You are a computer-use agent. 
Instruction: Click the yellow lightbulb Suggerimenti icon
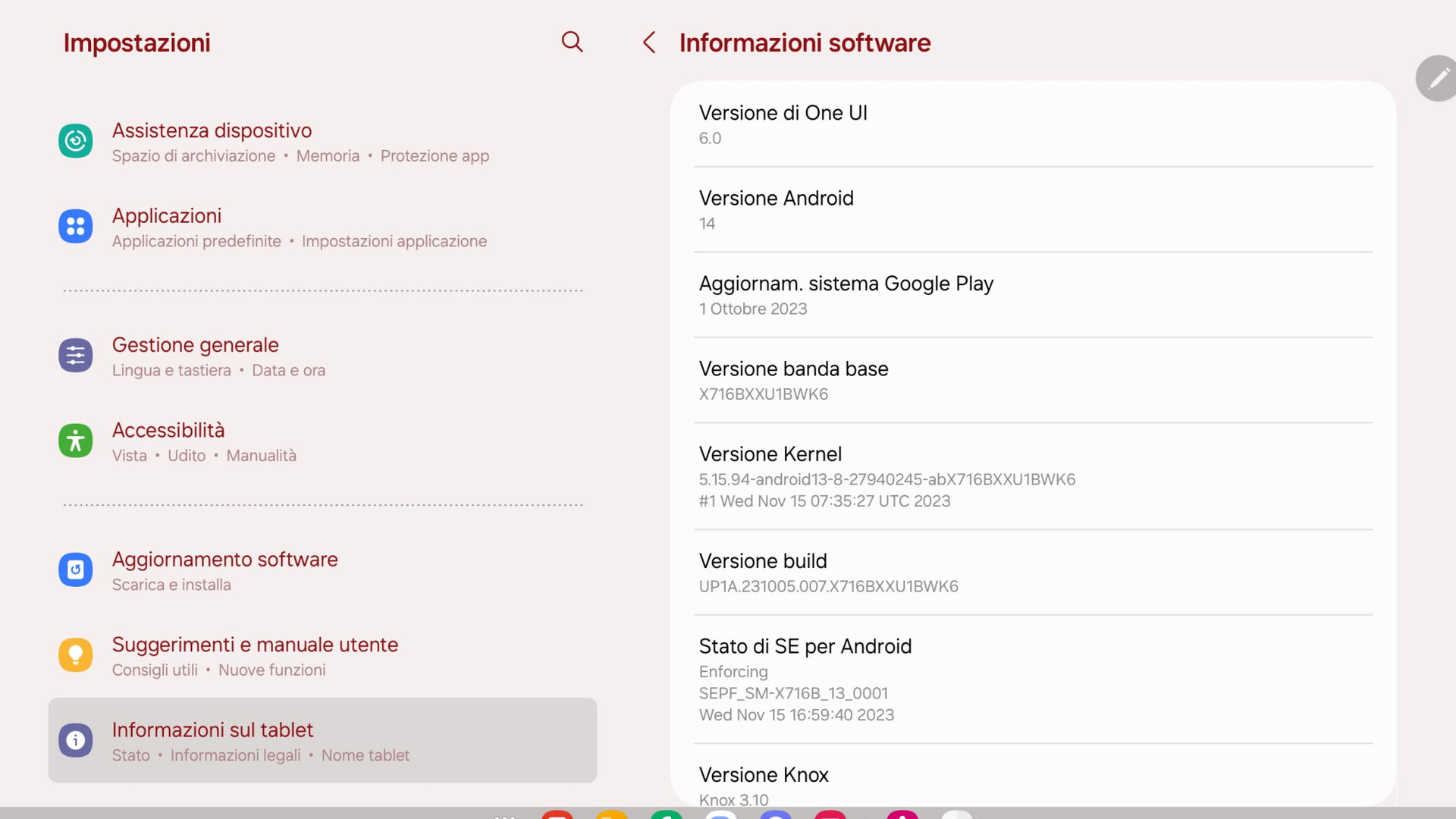click(x=76, y=654)
